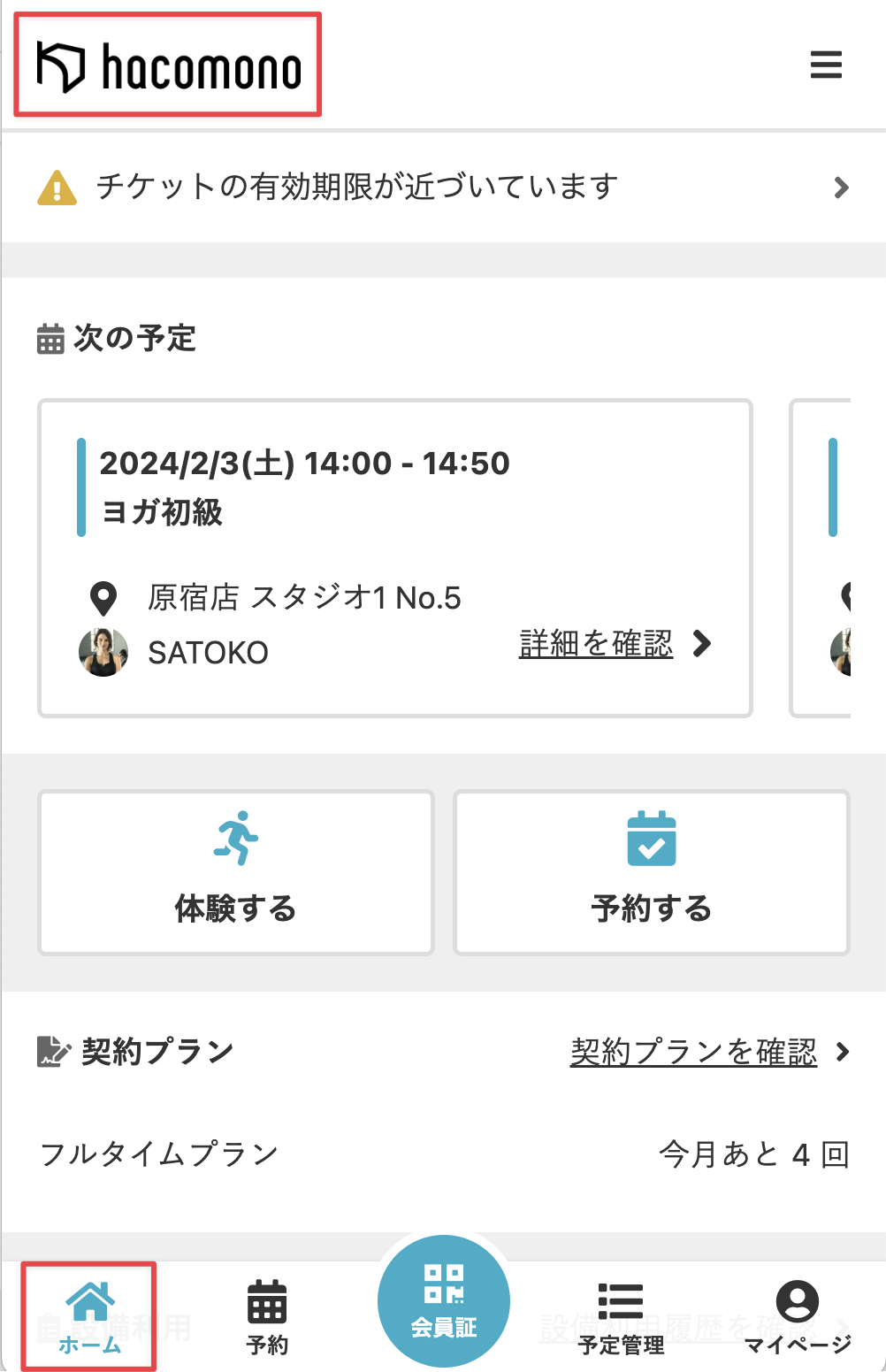The image size is (886, 1372).
Task: Switch to the 予約 tab
Action: tap(267, 1317)
